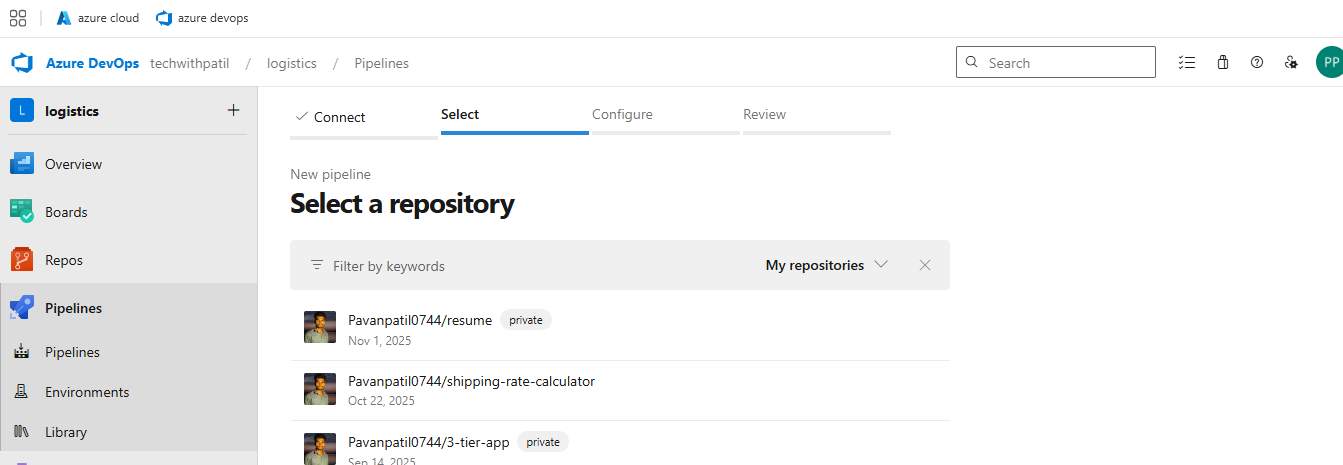Open Library under Pipelines
Screen dimensions: 1343x465
coord(66,432)
